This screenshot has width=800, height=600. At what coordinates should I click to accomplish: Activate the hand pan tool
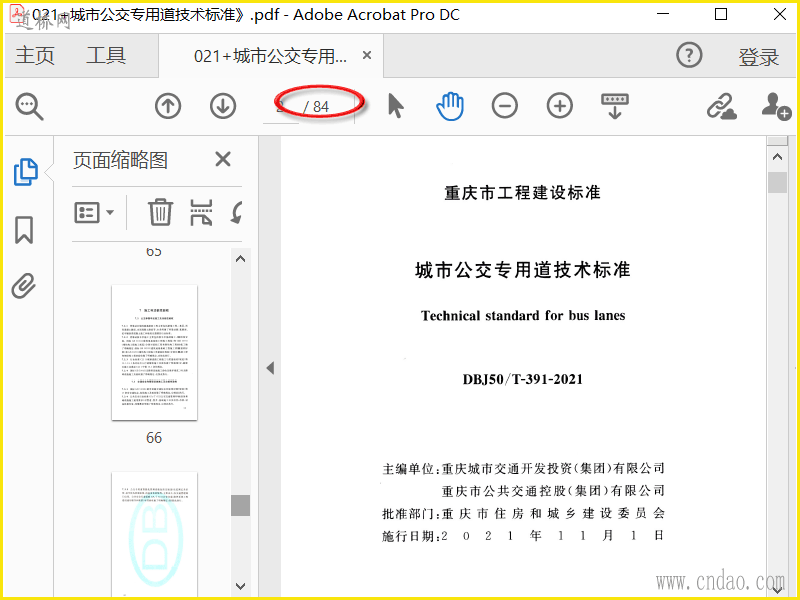pyautogui.click(x=450, y=106)
